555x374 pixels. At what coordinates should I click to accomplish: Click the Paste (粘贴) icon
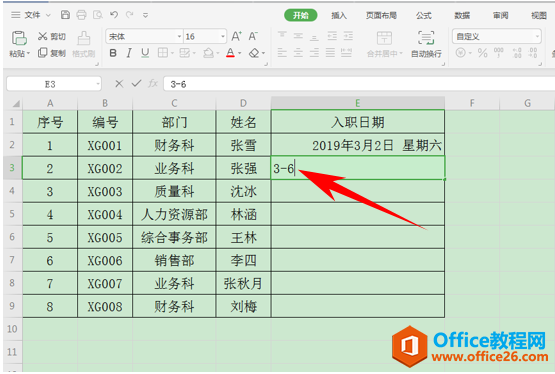coord(19,38)
